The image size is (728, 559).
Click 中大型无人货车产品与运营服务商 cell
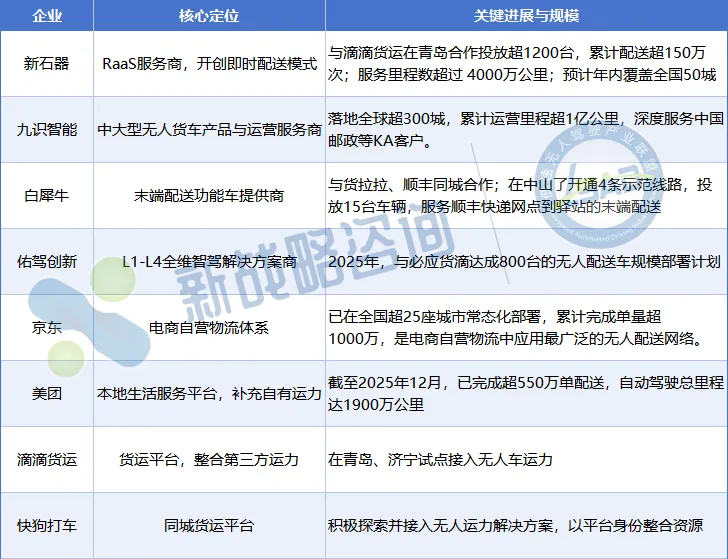pos(209,130)
